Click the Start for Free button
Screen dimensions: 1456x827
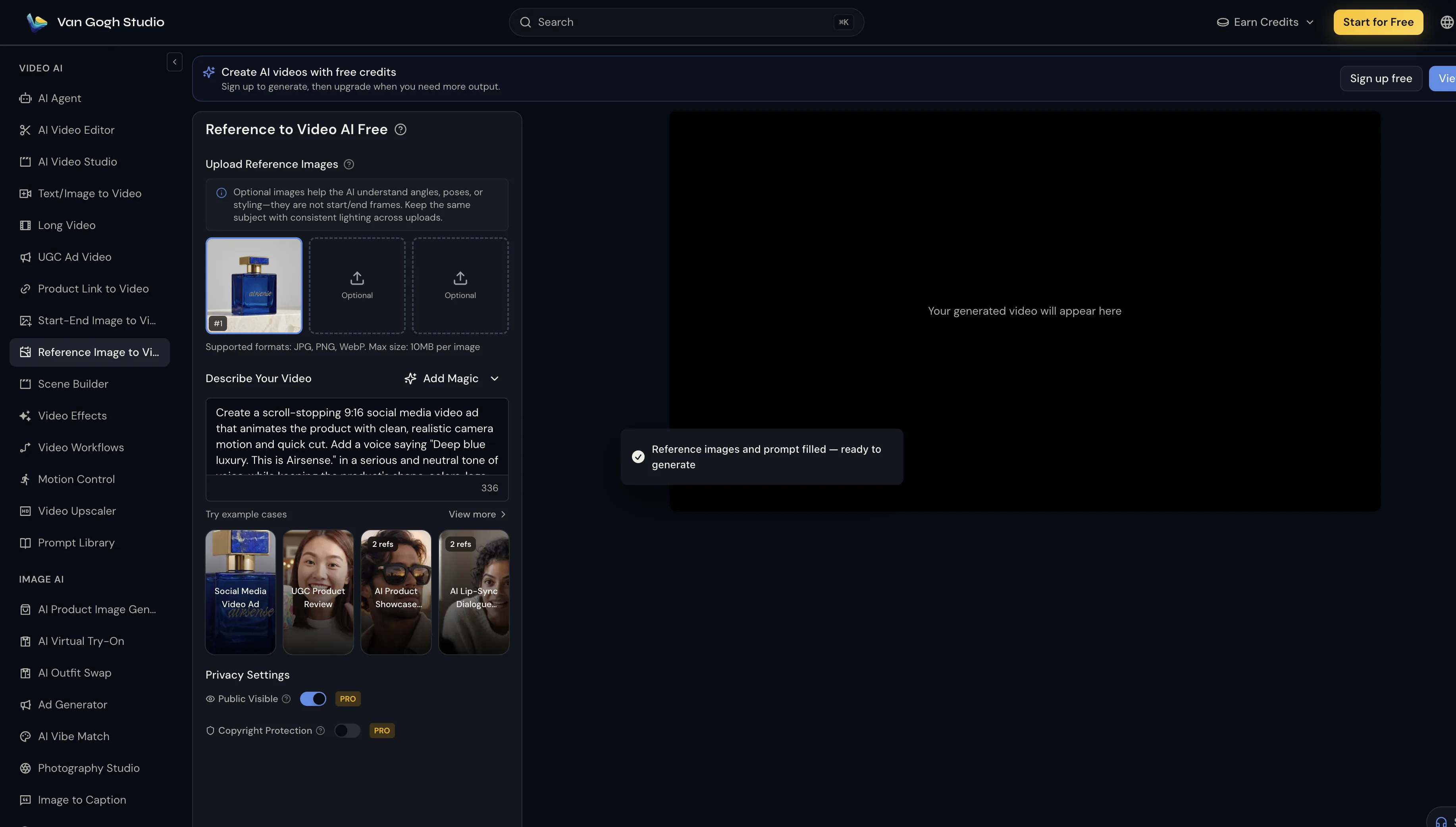point(1378,22)
